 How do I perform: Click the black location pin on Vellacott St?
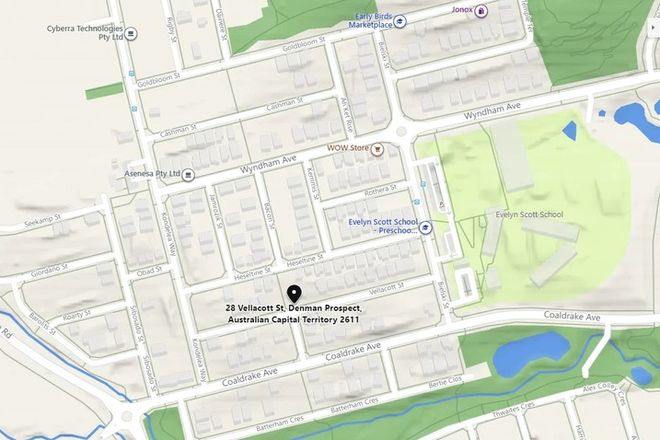point(294,294)
